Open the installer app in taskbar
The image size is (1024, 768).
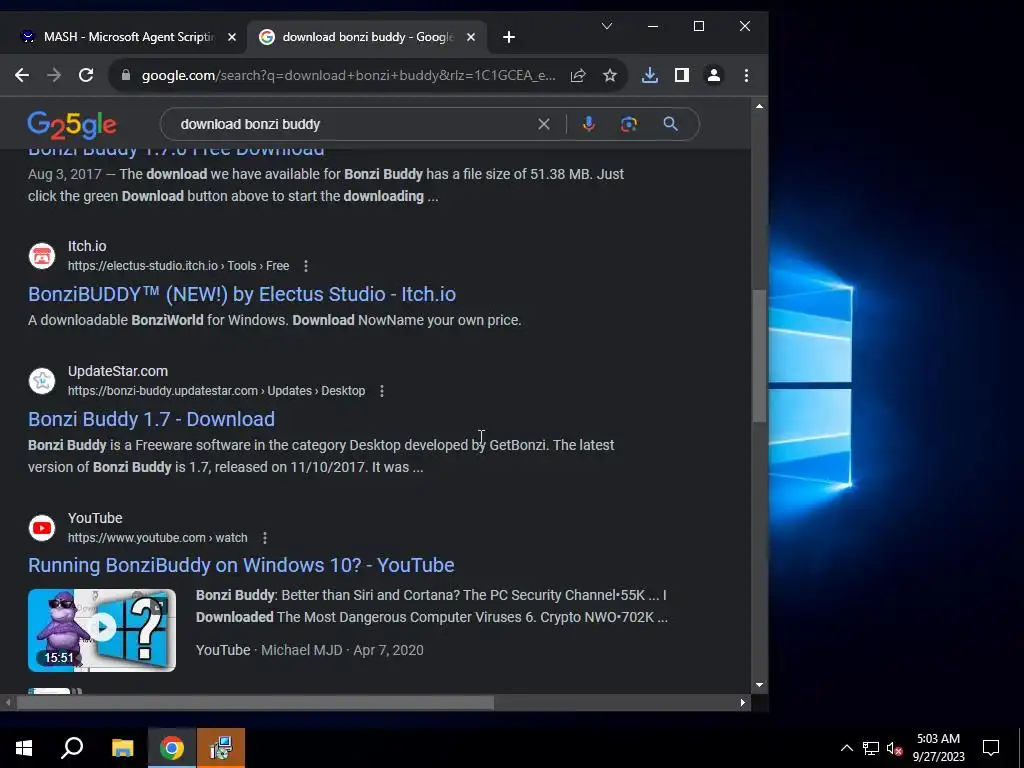coord(221,748)
